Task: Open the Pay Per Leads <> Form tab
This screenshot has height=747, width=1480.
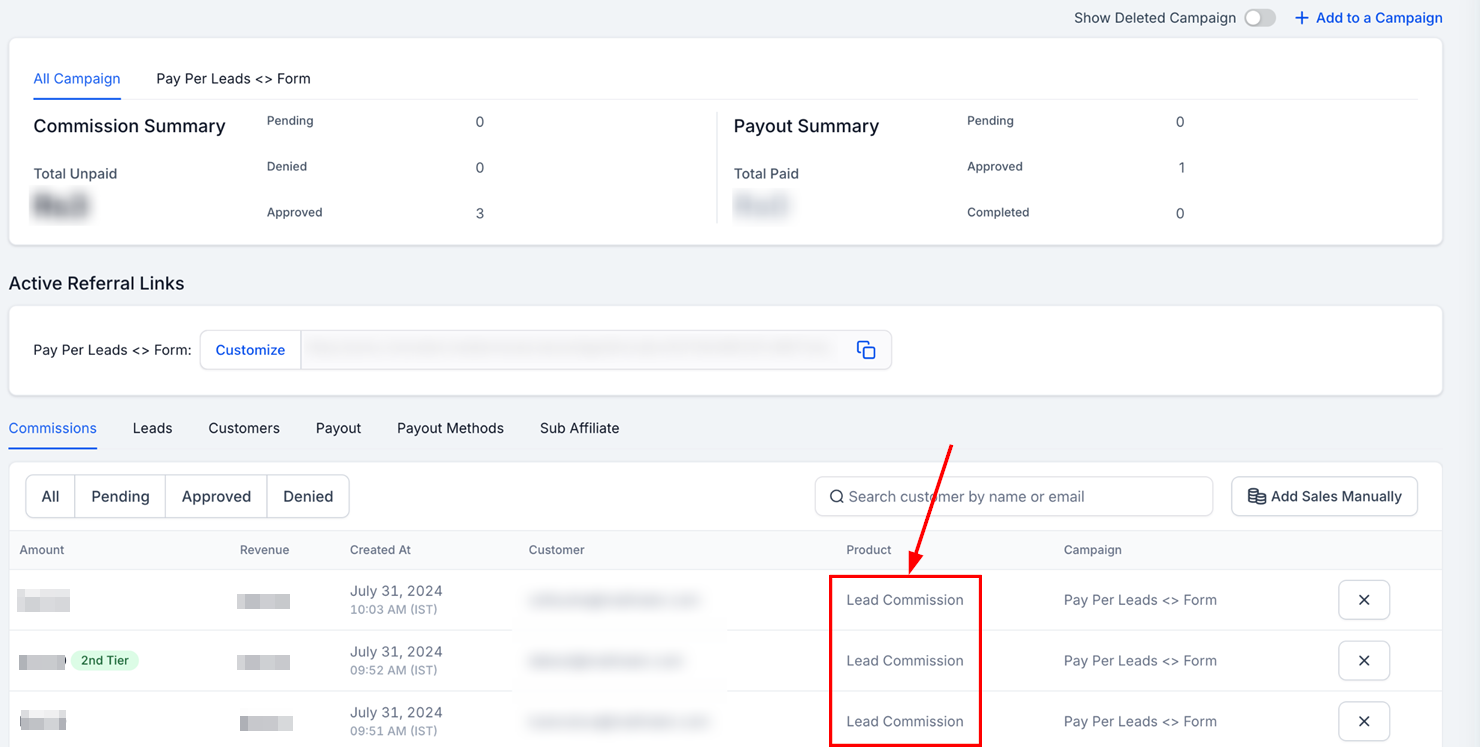Action: 233,79
